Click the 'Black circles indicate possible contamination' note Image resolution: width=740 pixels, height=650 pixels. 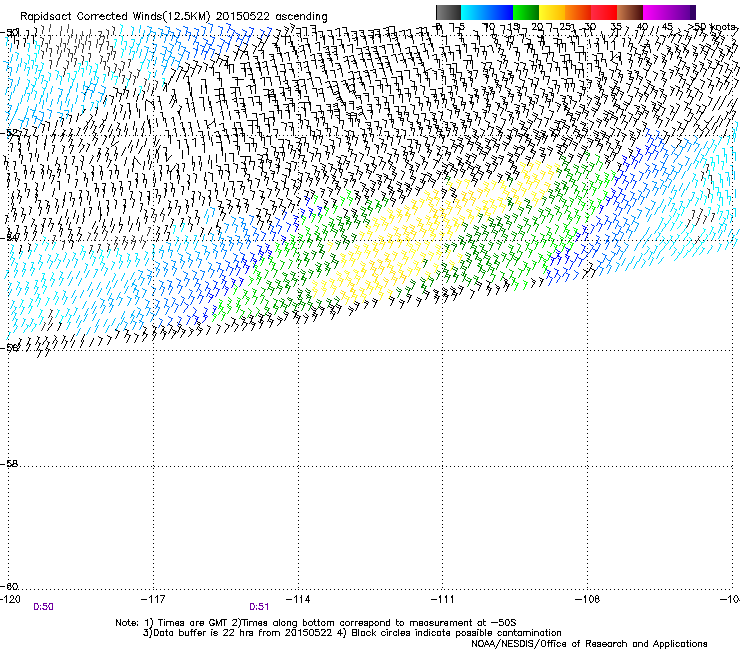(456, 633)
